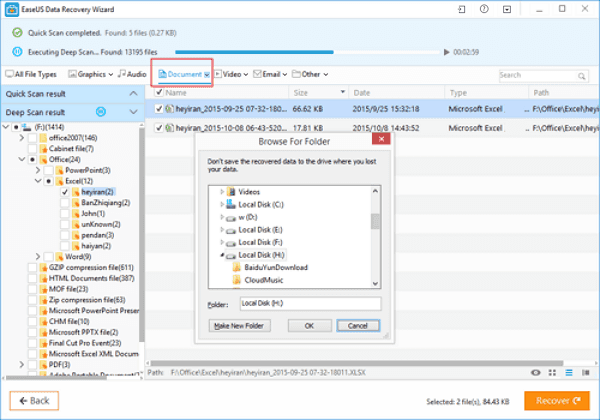Image resolution: width=600 pixels, height=420 pixels.
Task: Open the title bar dropdown menu icon
Action: click(507, 9)
